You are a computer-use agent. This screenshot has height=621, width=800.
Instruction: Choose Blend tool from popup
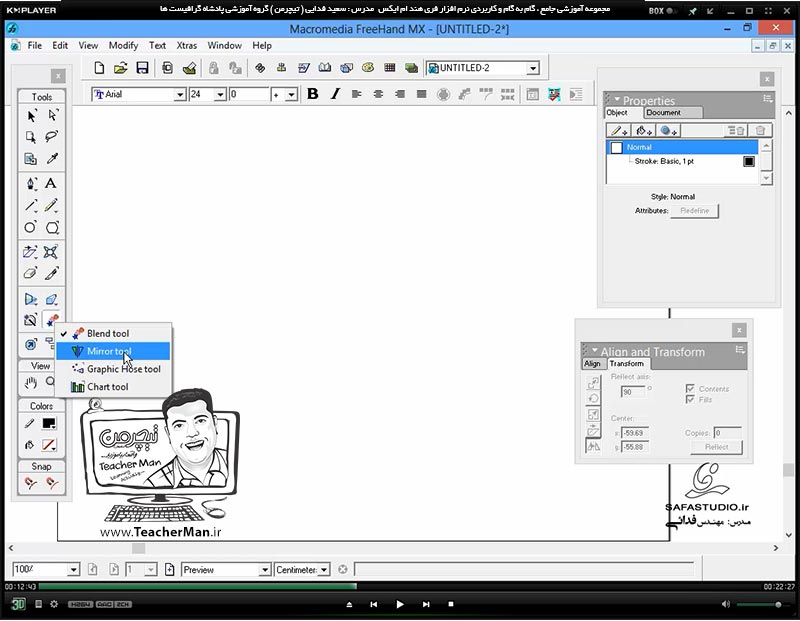point(113,333)
